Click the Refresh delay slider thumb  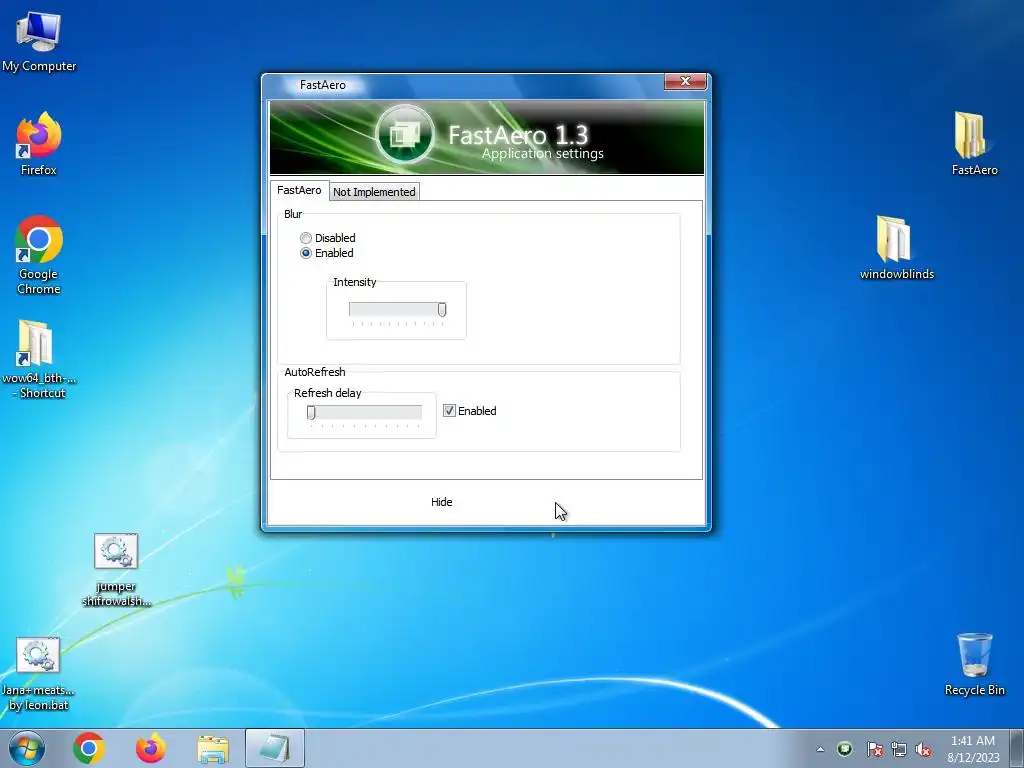(x=312, y=412)
